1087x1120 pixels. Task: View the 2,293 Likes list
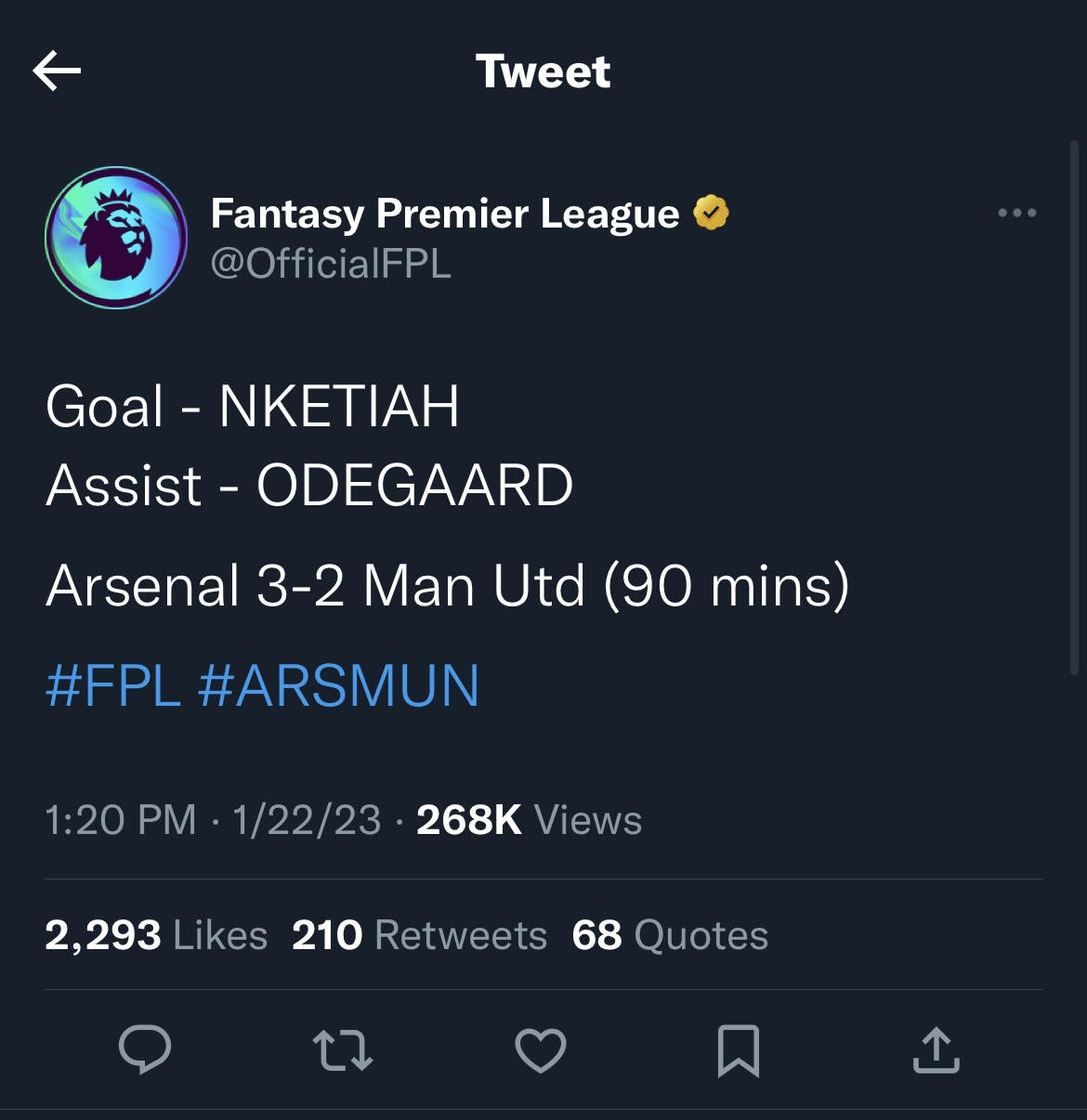click(156, 935)
